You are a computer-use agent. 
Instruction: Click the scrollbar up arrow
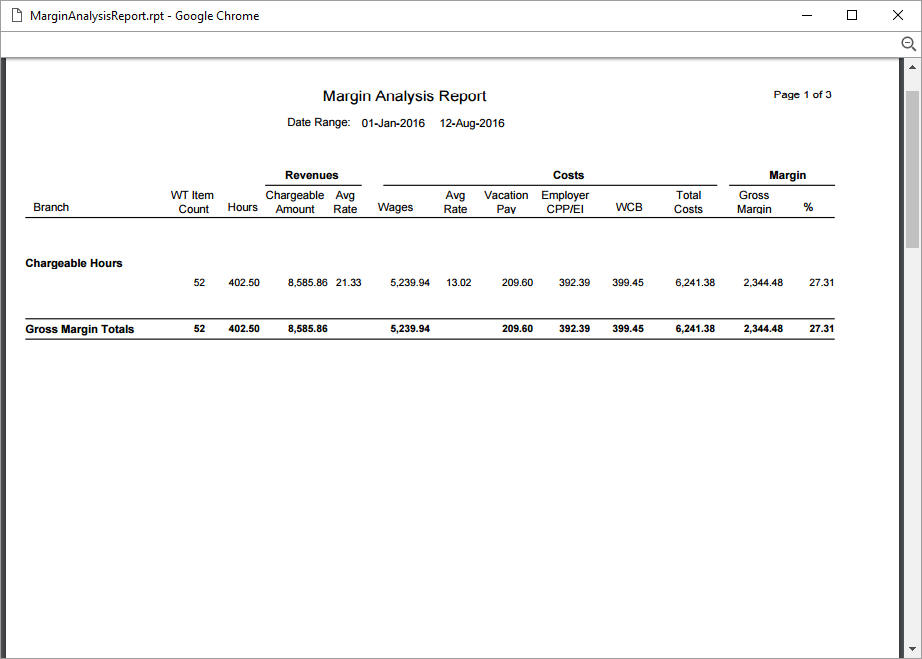click(x=911, y=68)
